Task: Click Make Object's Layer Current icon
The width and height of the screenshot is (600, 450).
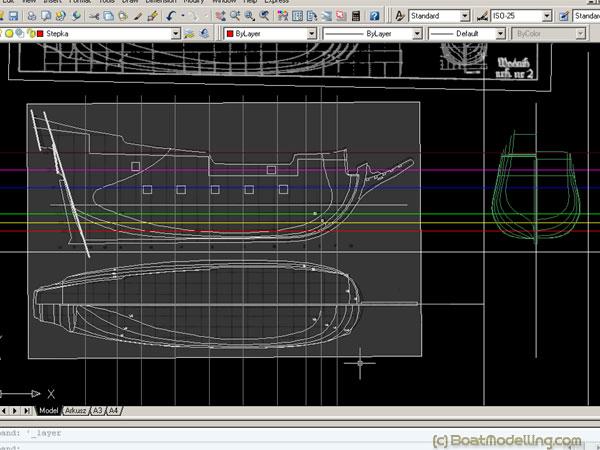Action: tap(189, 34)
